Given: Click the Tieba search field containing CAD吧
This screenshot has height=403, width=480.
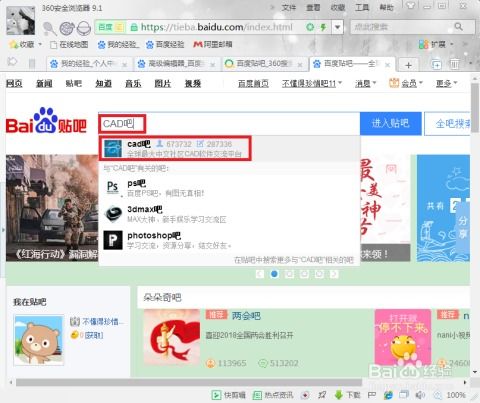Looking at the screenshot, I should pos(229,124).
